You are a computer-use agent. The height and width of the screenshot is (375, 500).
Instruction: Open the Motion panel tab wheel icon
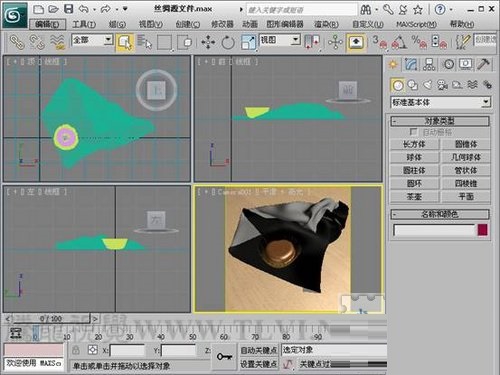pyautogui.click(x=449, y=64)
